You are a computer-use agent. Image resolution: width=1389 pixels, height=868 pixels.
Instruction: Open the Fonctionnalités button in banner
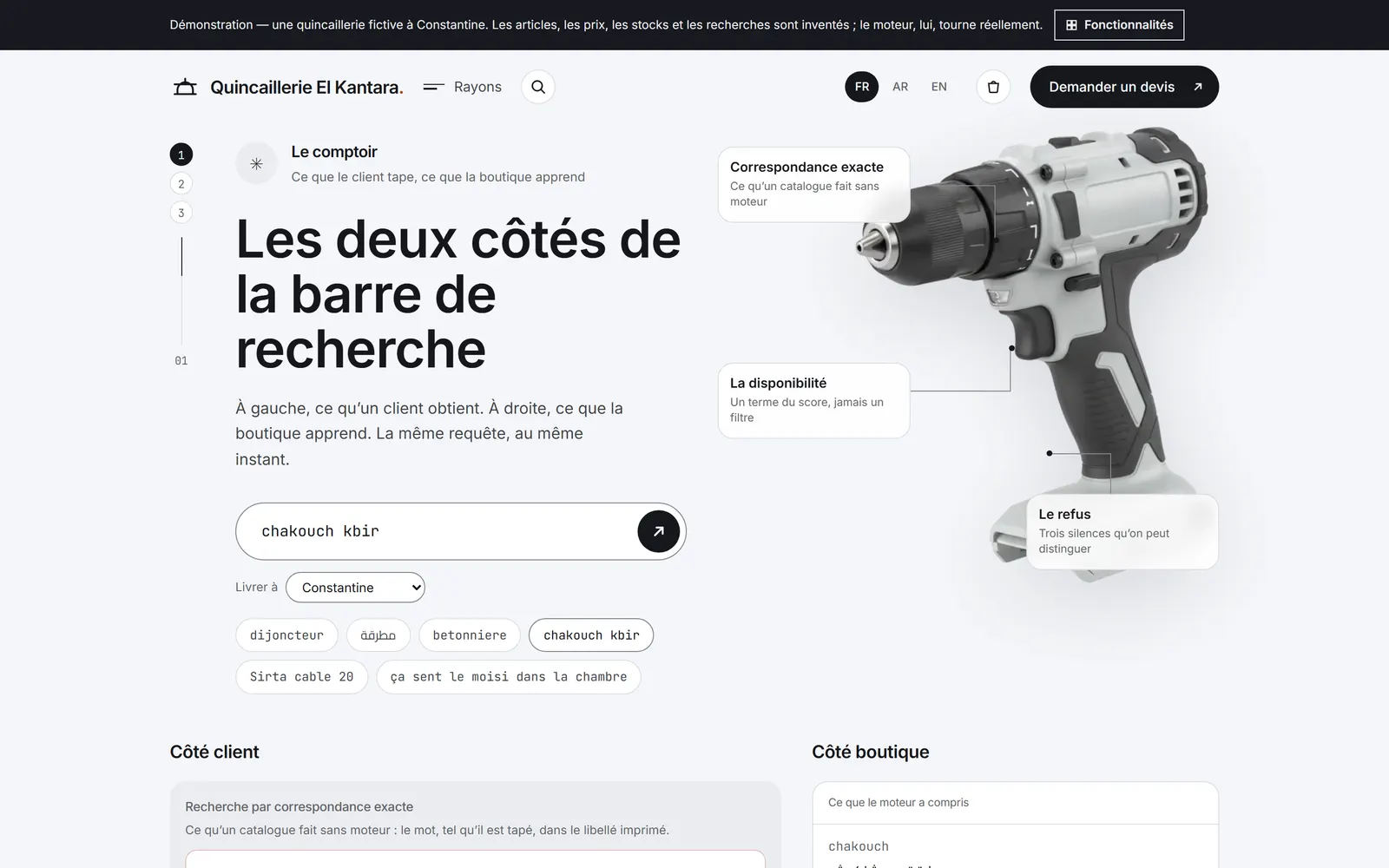(x=1119, y=25)
